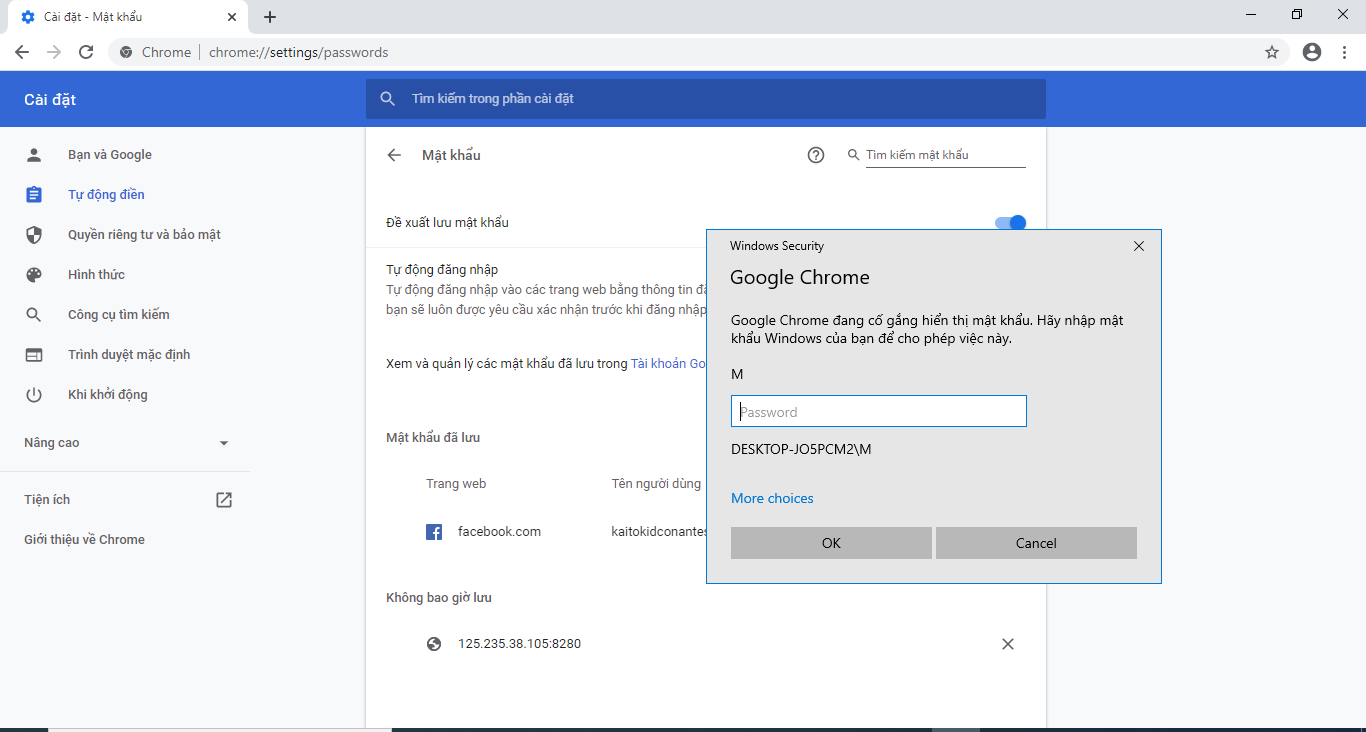This screenshot has width=1366, height=732.
Task: Click the back arrow beside Mật khẩu
Action: click(x=394, y=155)
